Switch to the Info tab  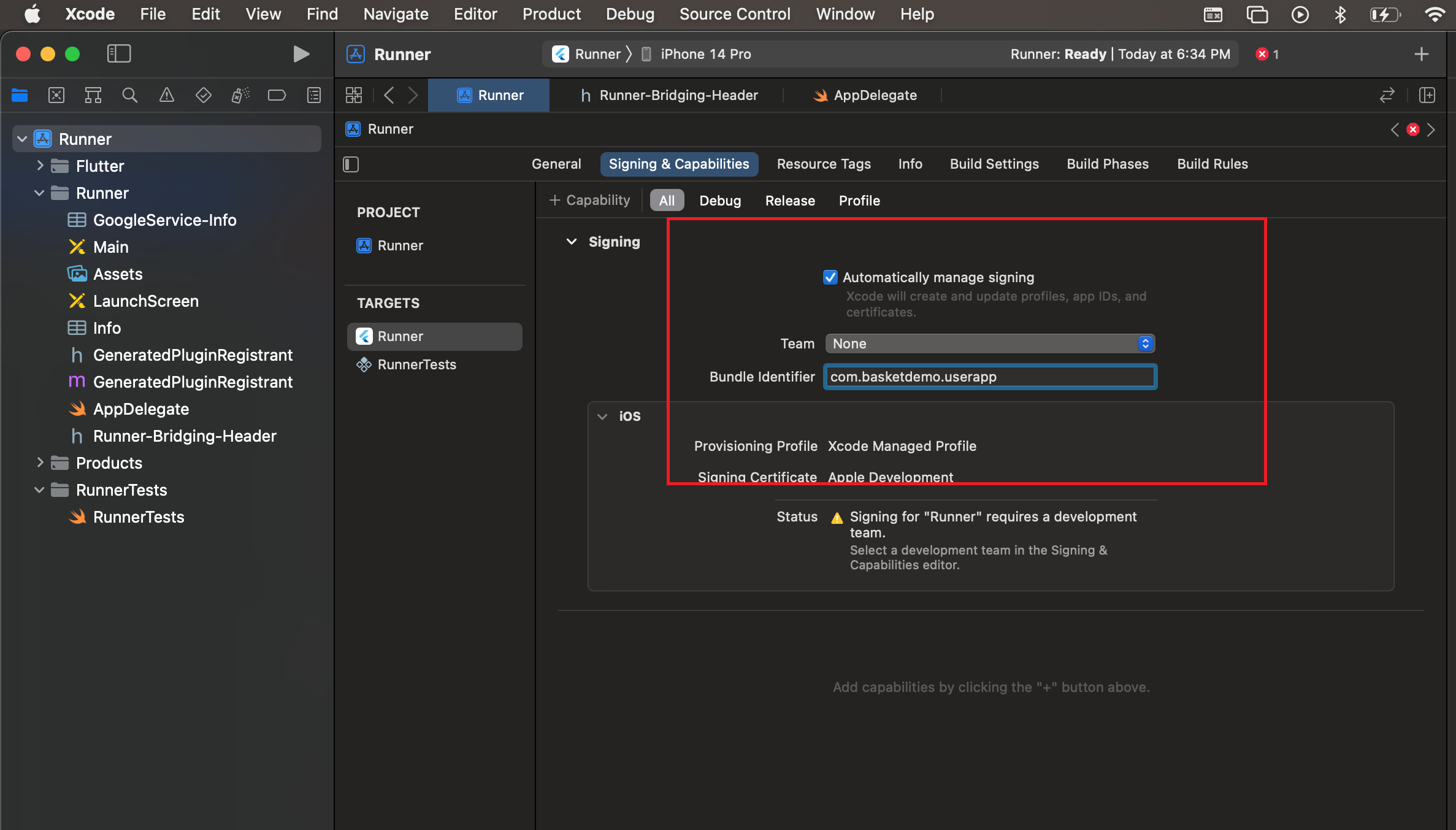tap(910, 164)
